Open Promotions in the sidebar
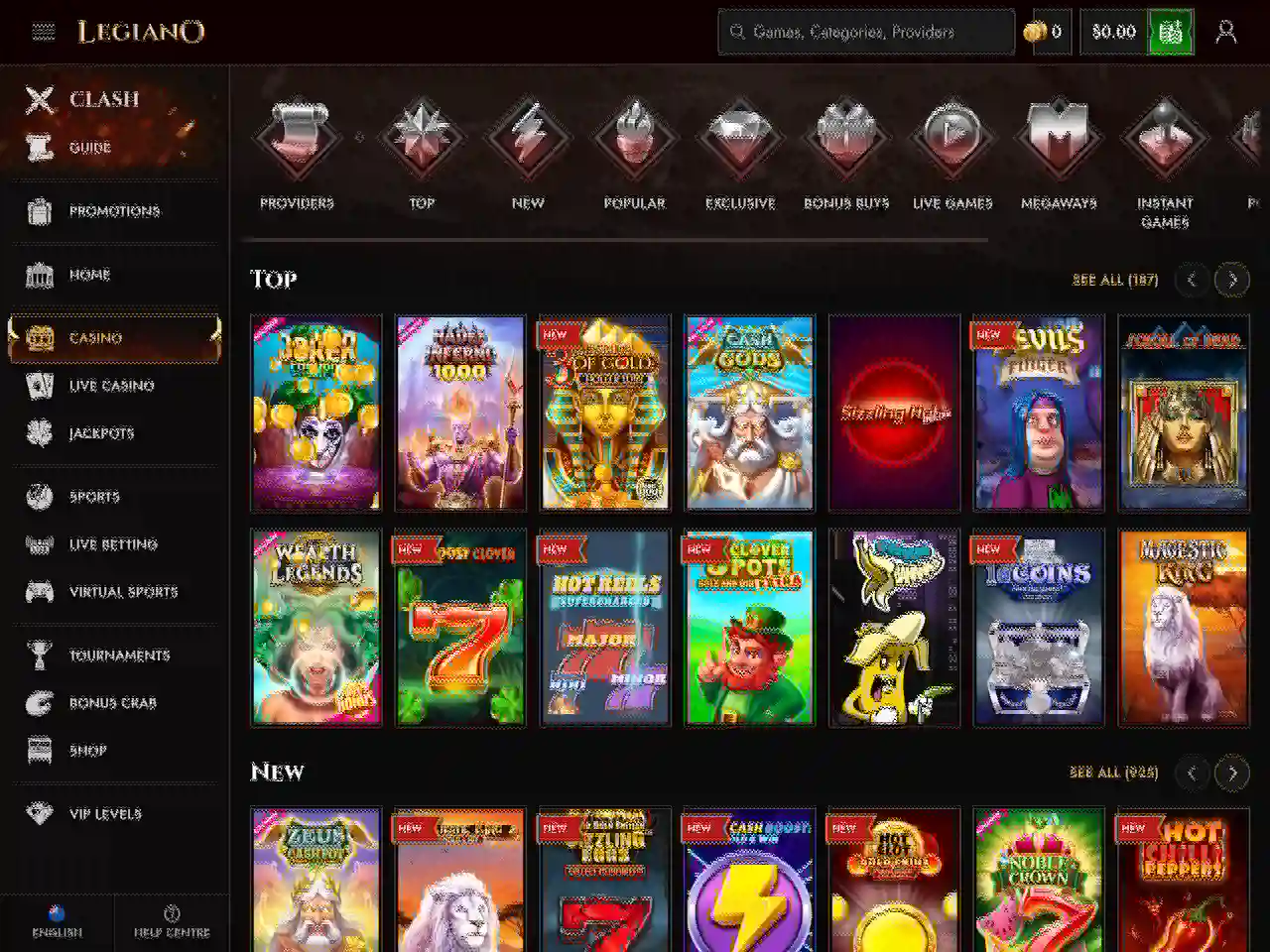Screen dimensions: 1270x952 tap(114, 211)
